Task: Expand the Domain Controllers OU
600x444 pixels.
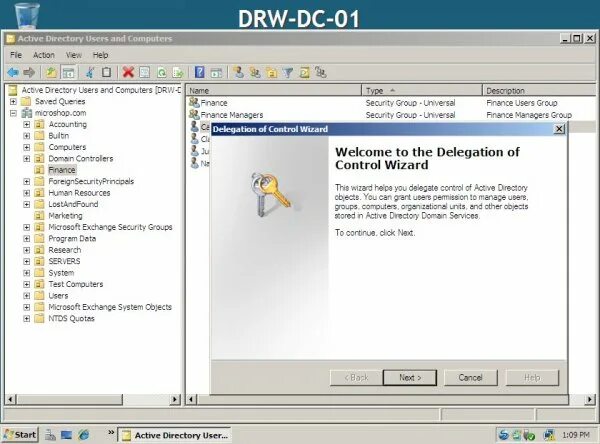Action: pos(26,158)
